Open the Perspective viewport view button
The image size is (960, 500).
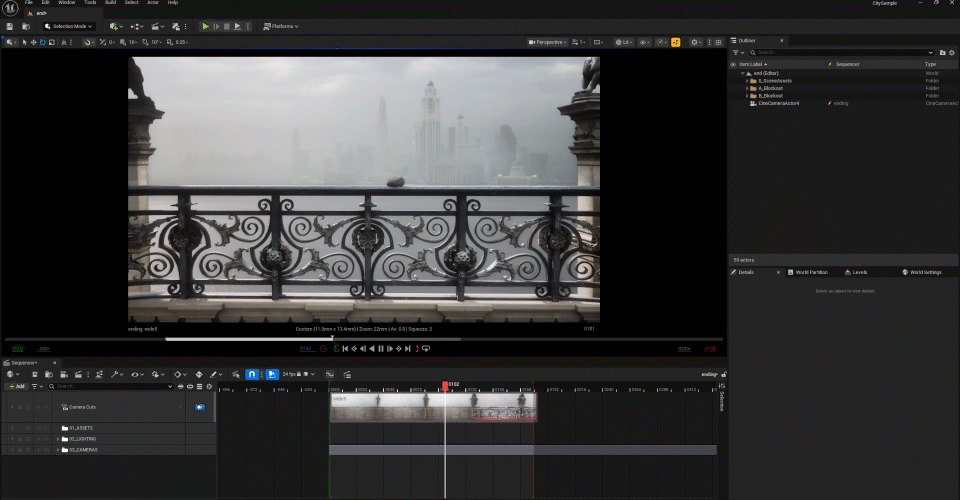tap(547, 42)
